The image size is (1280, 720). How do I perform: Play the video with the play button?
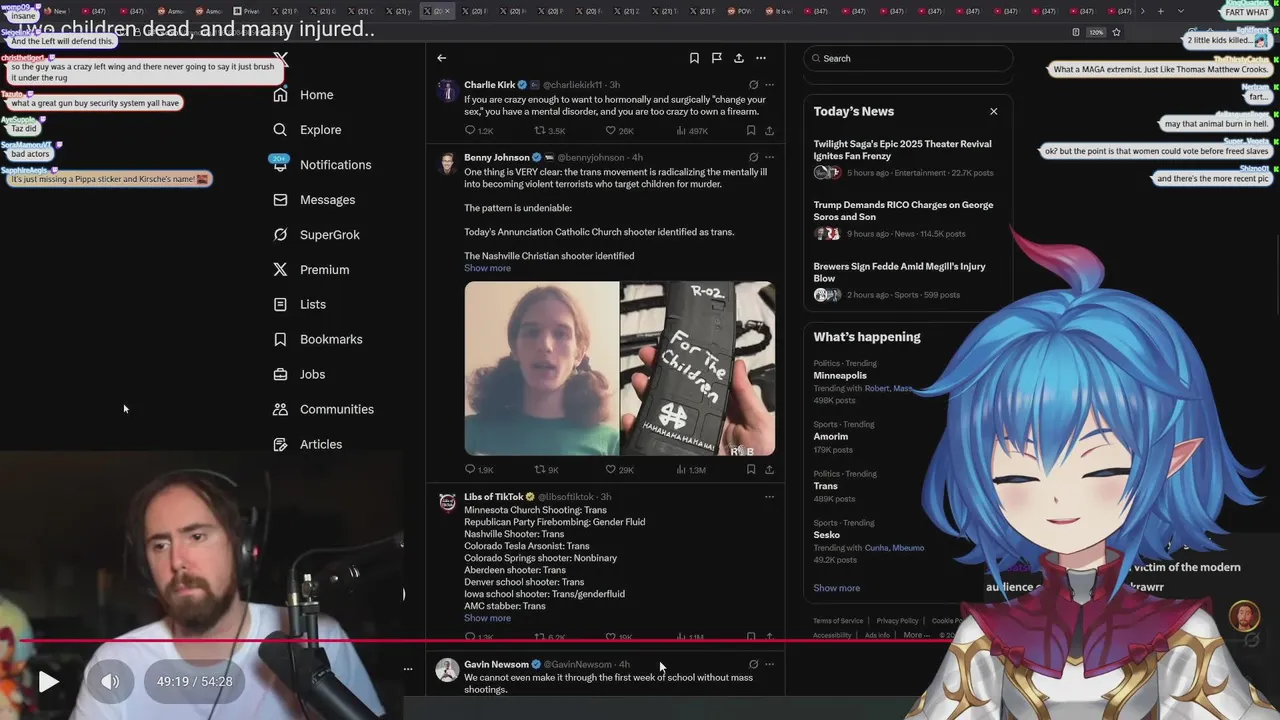(x=48, y=682)
